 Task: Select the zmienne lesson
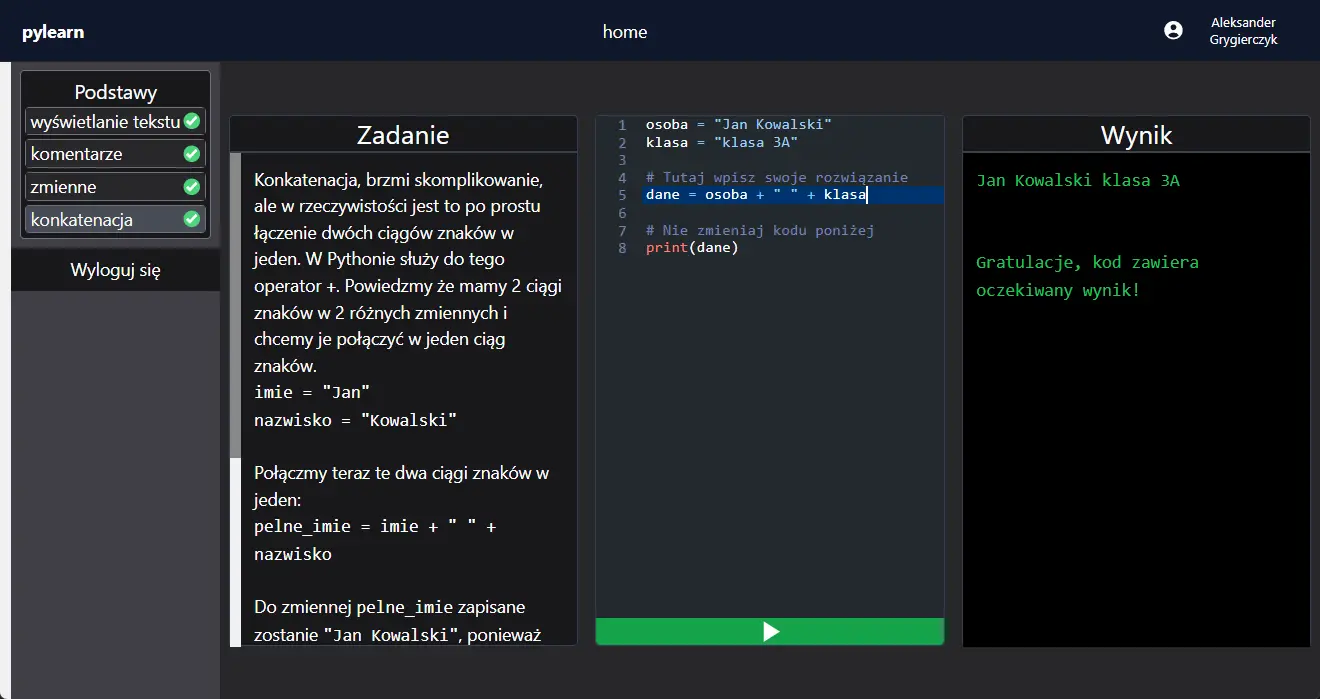tap(64, 187)
